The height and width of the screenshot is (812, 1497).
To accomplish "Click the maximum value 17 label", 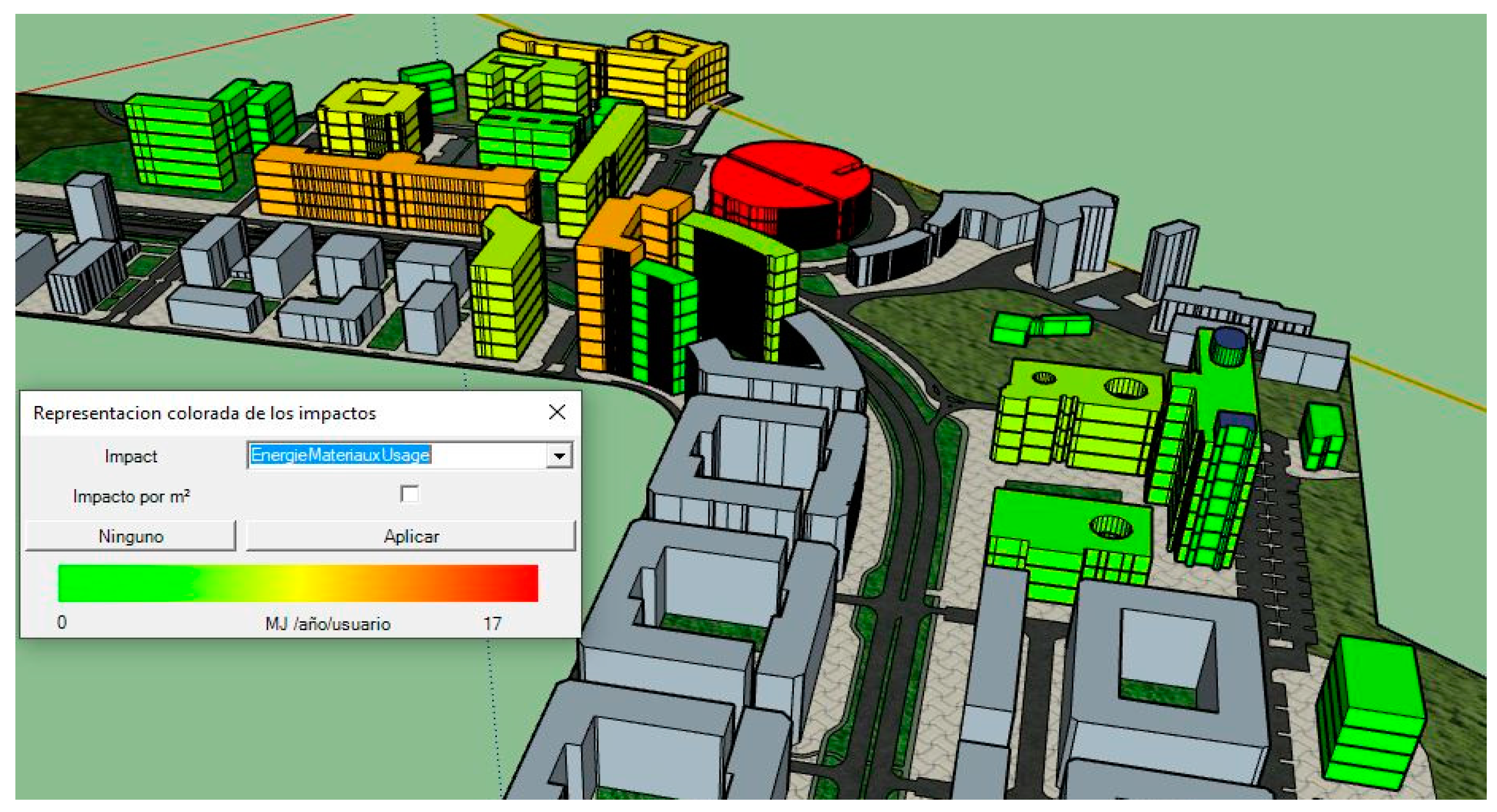I will [x=492, y=624].
